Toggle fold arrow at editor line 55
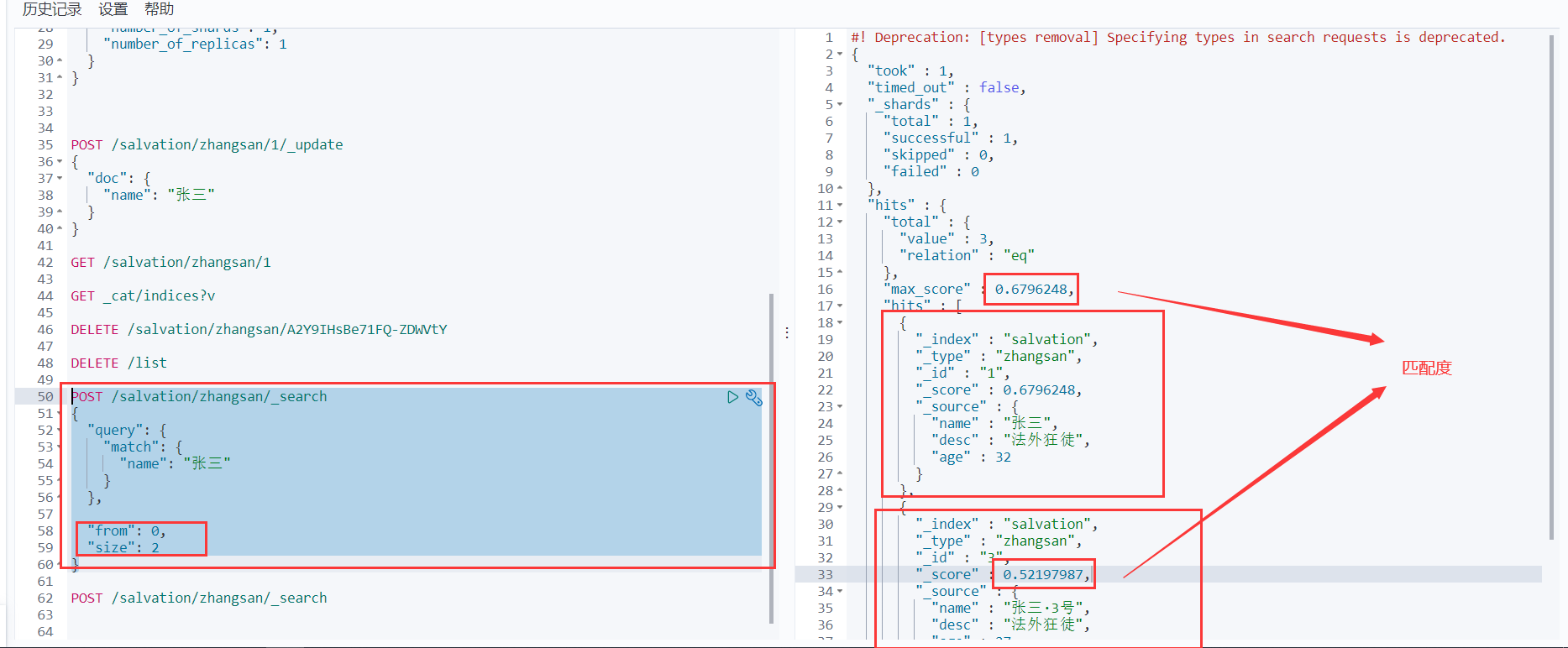The width and height of the screenshot is (1568, 648). (x=60, y=480)
